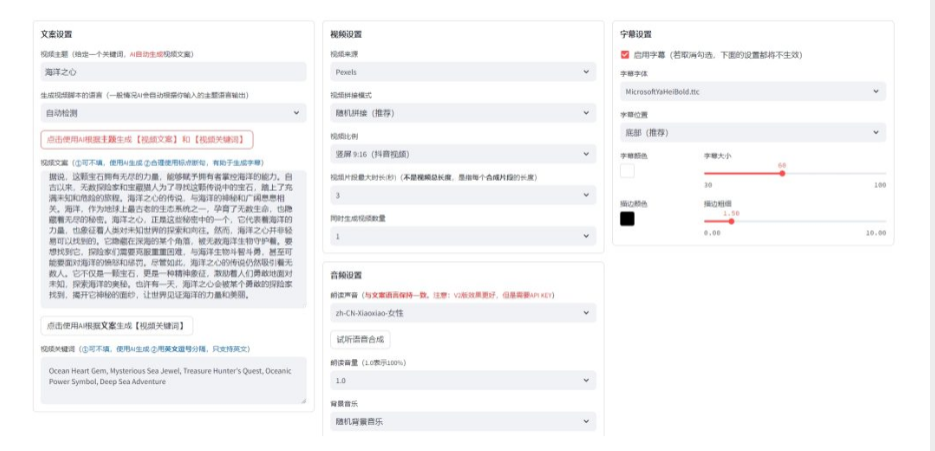Open the 视频拼接模式 dropdown showing 随机拼接

tap(462, 113)
